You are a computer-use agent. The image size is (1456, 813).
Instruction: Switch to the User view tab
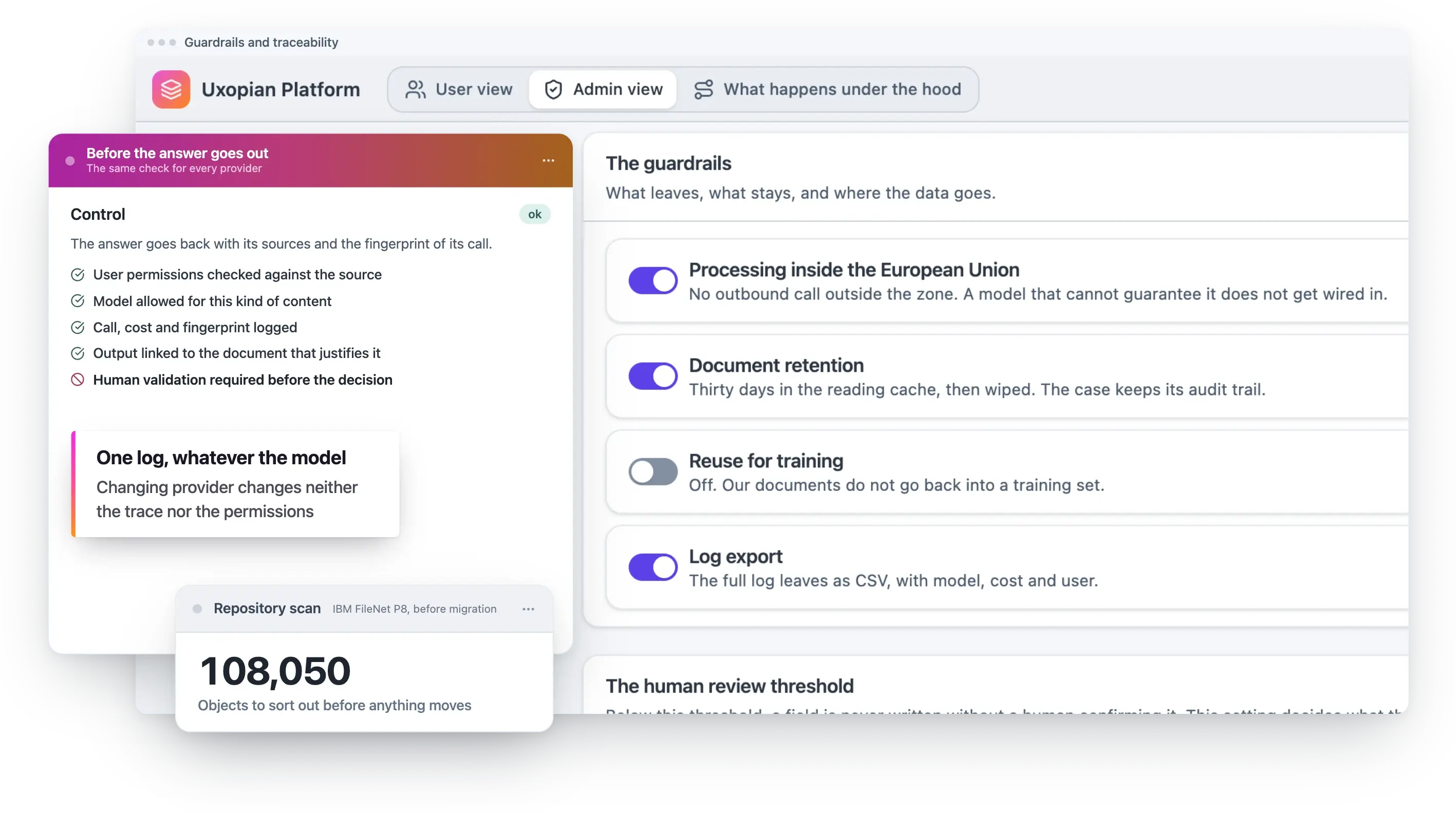click(459, 89)
